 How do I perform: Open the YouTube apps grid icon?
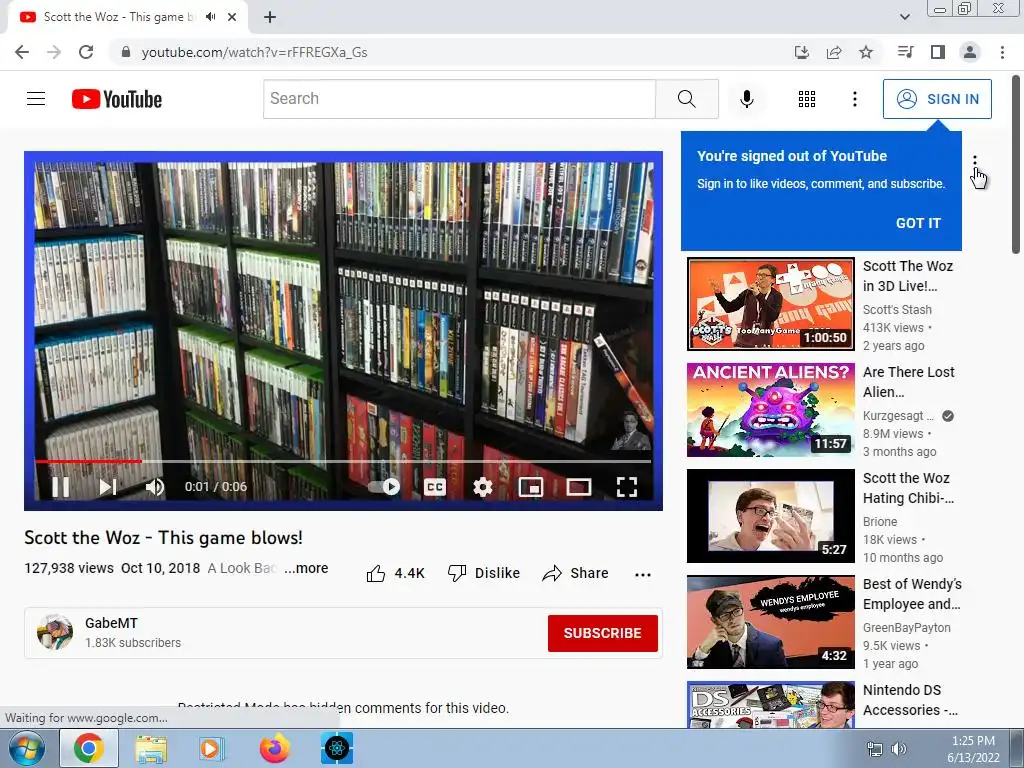coord(807,99)
